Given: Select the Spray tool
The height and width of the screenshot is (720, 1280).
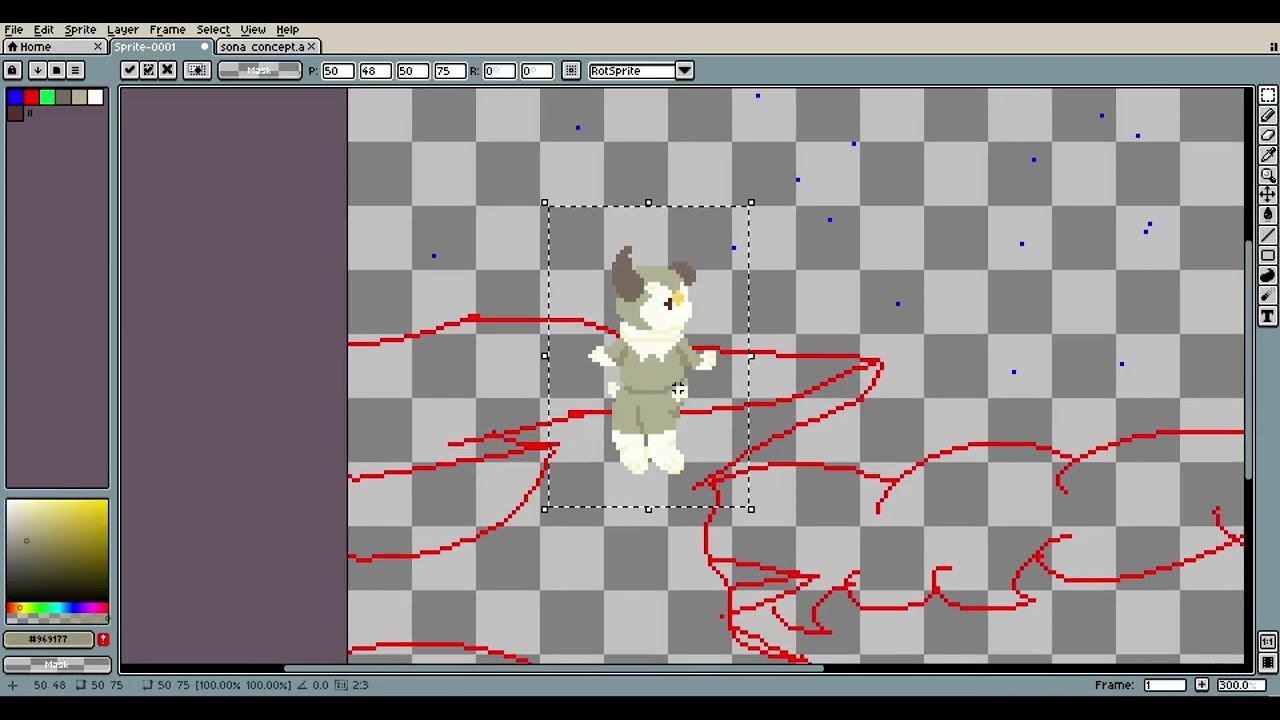Looking at the screenshot, I should [1267, 296].
